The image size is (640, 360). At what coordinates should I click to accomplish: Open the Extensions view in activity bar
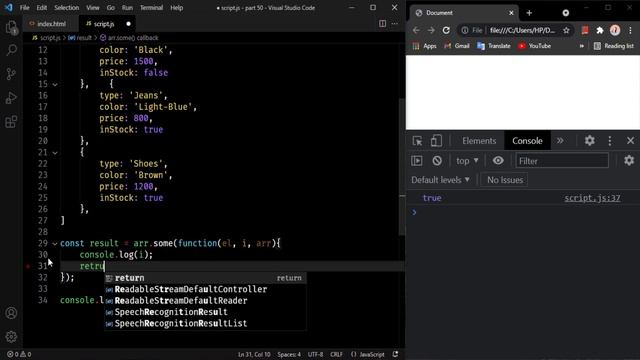[x=11, y=122]
